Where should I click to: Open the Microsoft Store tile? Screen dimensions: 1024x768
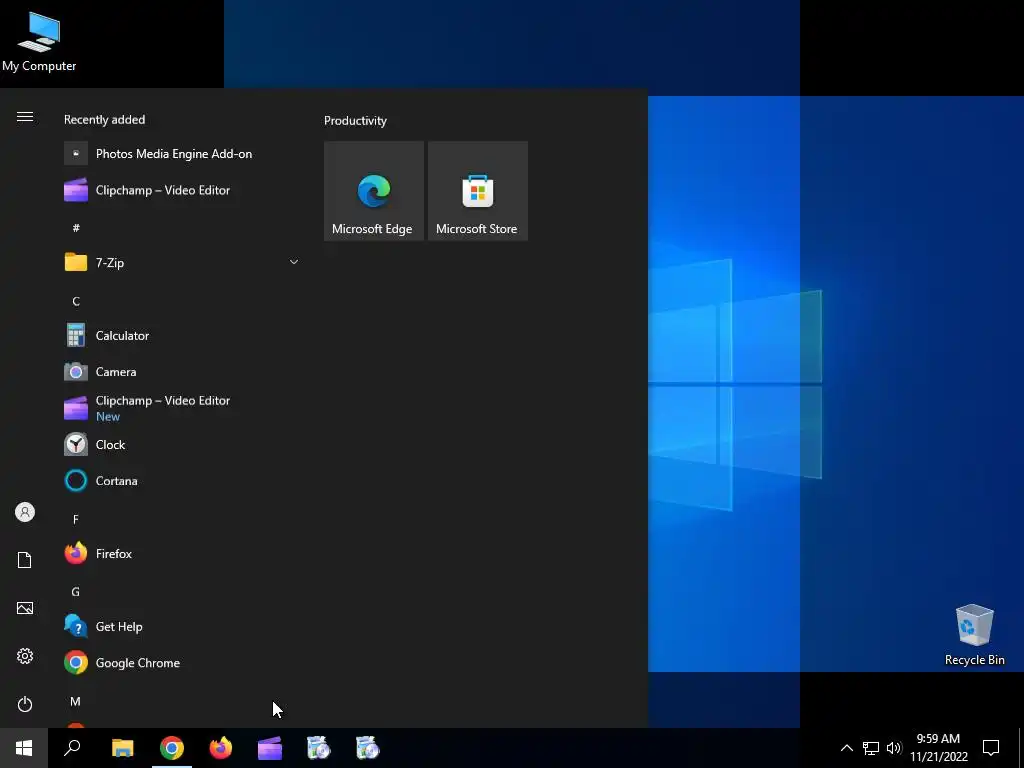coord(477,191)
